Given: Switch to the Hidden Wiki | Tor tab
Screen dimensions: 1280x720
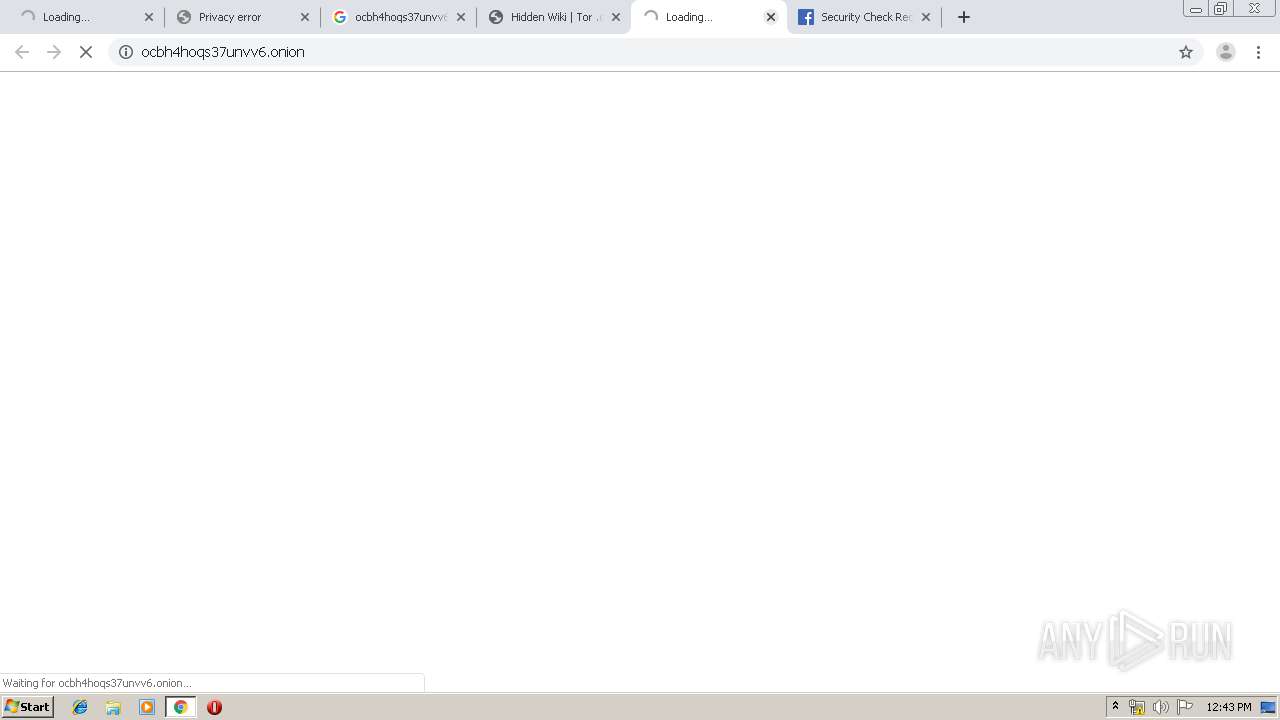Looking at the screenshot, I should coord(554,17).
